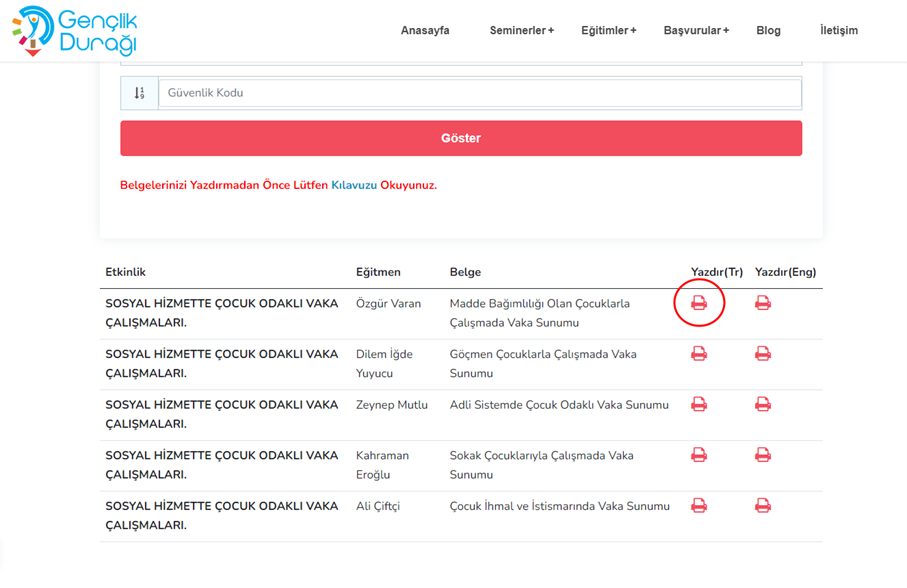Click Adli Sistemde Çocuk Odaklı Vaka Sunumu
The image size is (907, 588).
click(559, 405)
